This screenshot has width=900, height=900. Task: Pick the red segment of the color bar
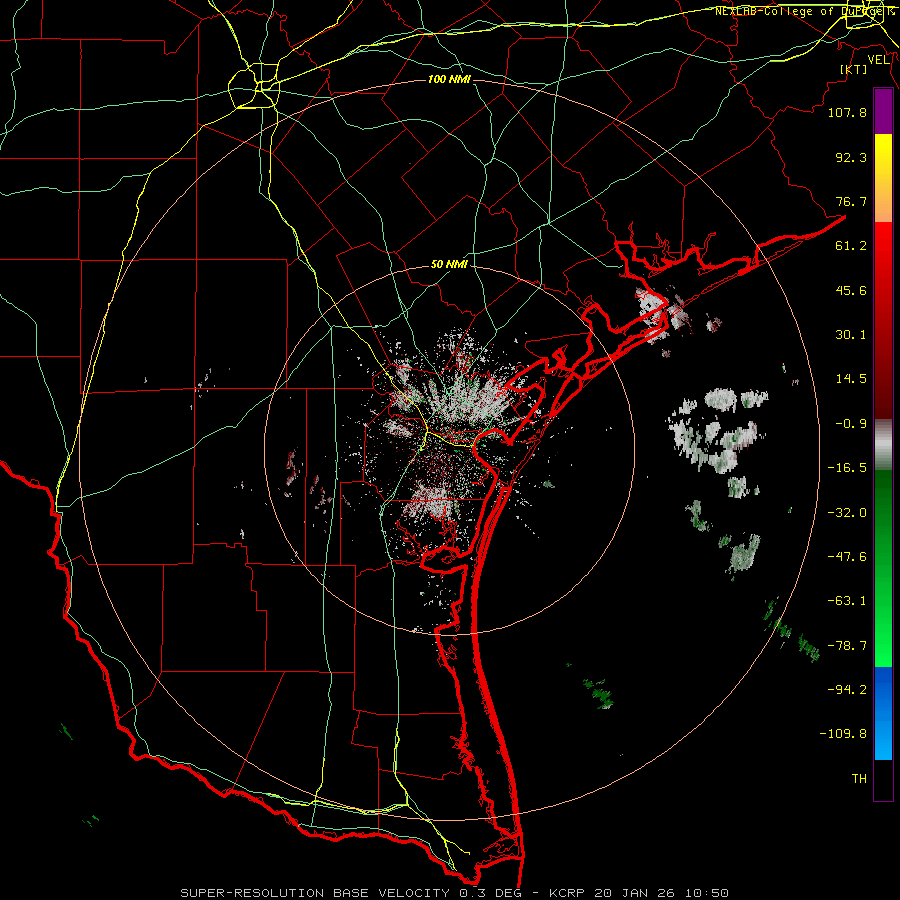pos(883,320)
